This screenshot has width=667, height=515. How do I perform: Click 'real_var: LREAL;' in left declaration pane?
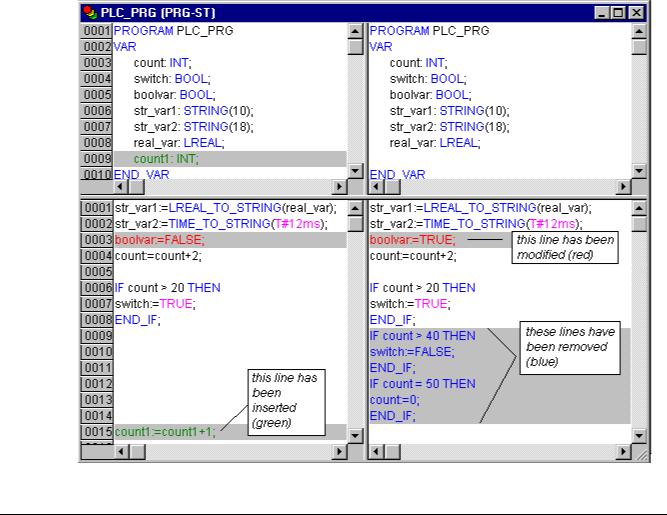179,143
